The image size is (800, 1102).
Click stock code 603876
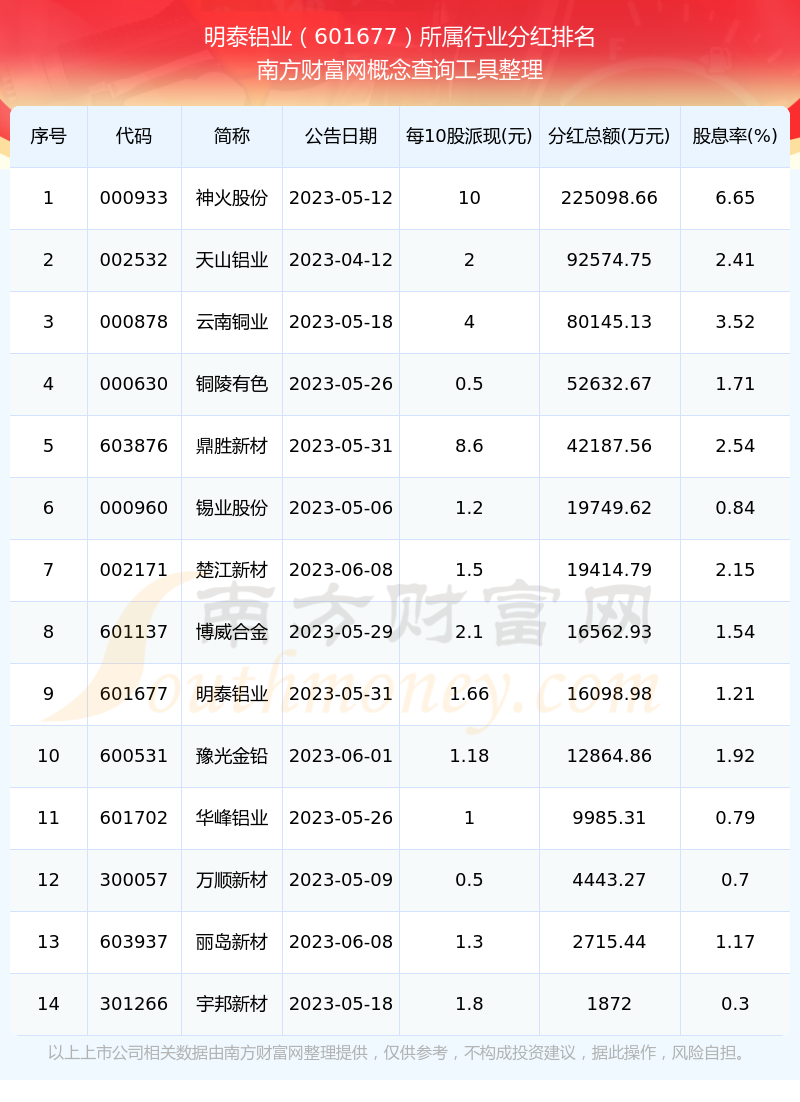pos(134,446)
